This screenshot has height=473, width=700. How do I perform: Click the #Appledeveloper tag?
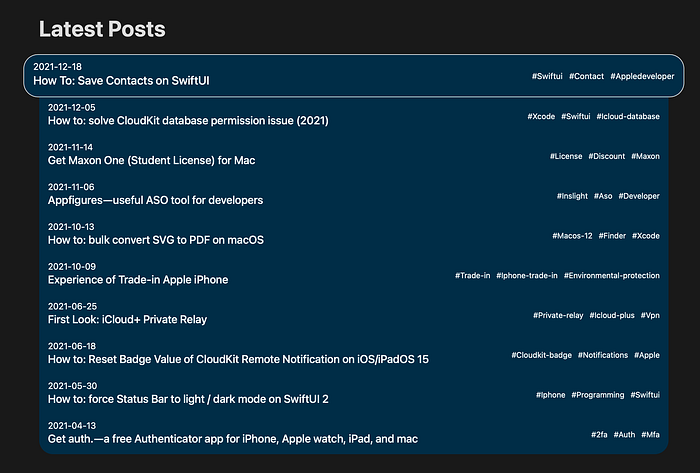click(643, 76)
